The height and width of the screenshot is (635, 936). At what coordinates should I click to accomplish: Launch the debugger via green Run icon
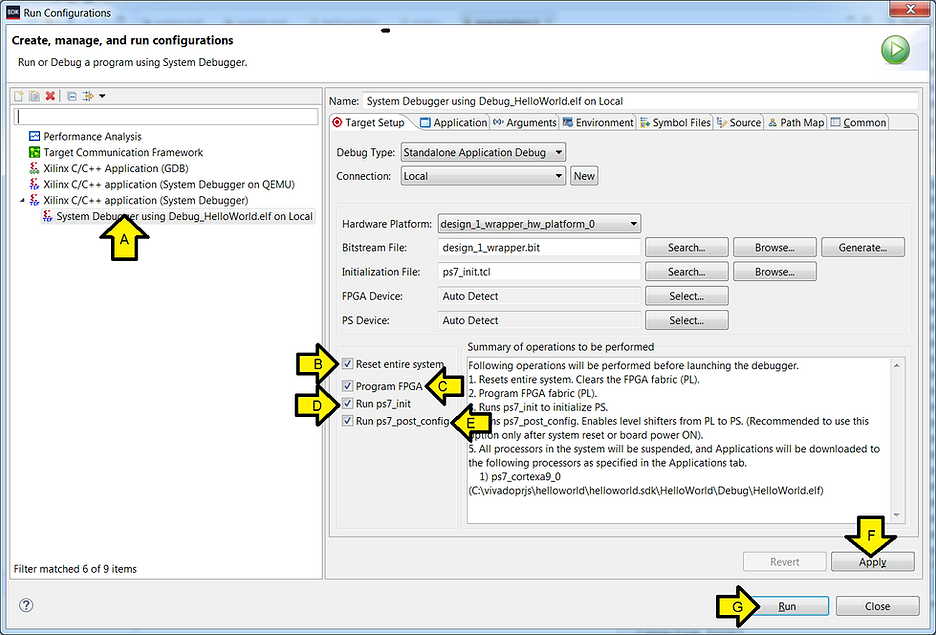click(895, 49)
